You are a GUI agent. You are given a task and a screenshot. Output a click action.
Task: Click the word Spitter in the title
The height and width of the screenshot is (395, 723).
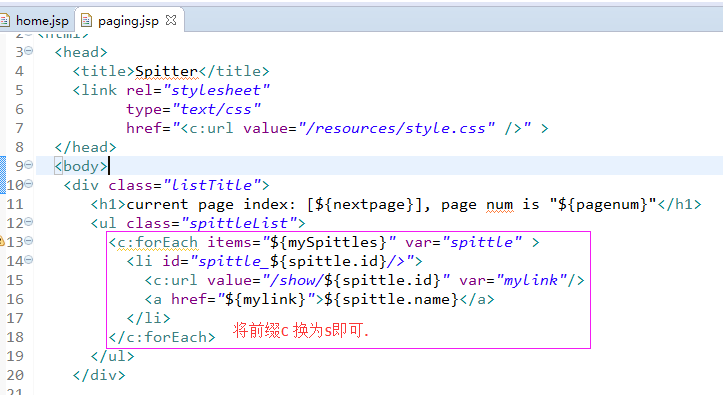click(166, 71)
